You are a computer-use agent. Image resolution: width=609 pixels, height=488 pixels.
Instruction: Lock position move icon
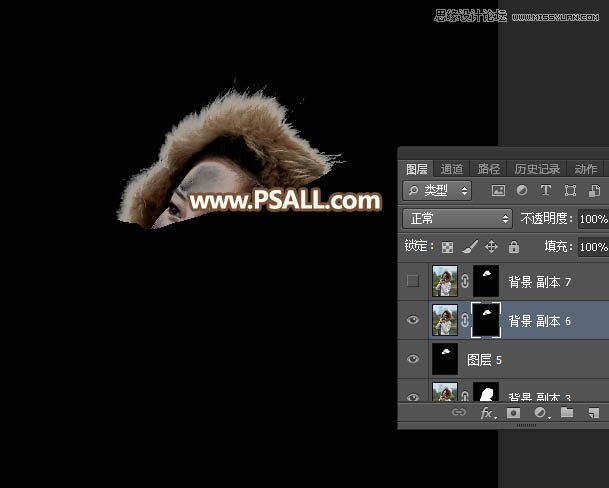[x=491, y=247]
